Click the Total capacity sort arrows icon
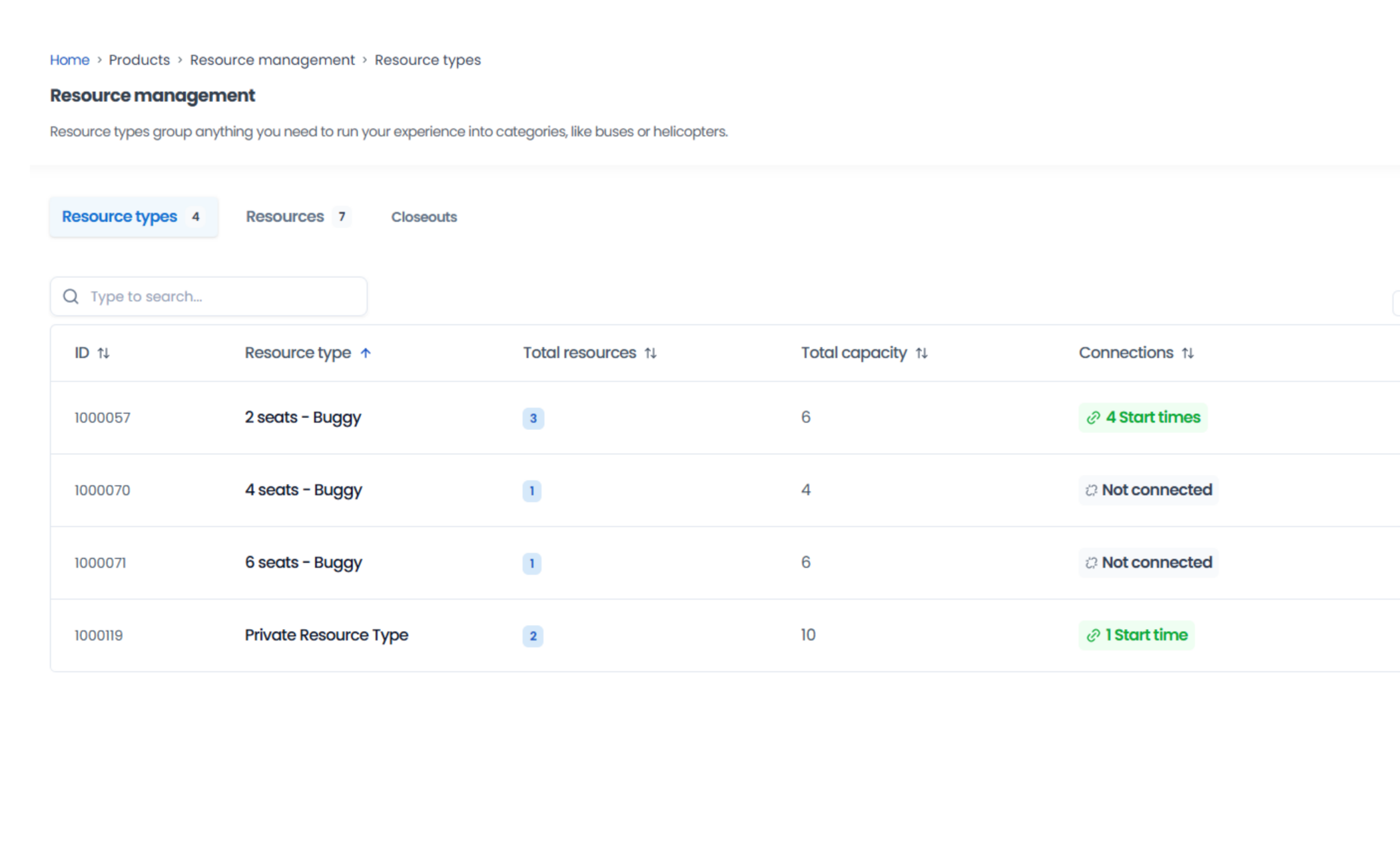Image resolution: width=1400 pixels, height=859 pixels. (x=921, y=353)
